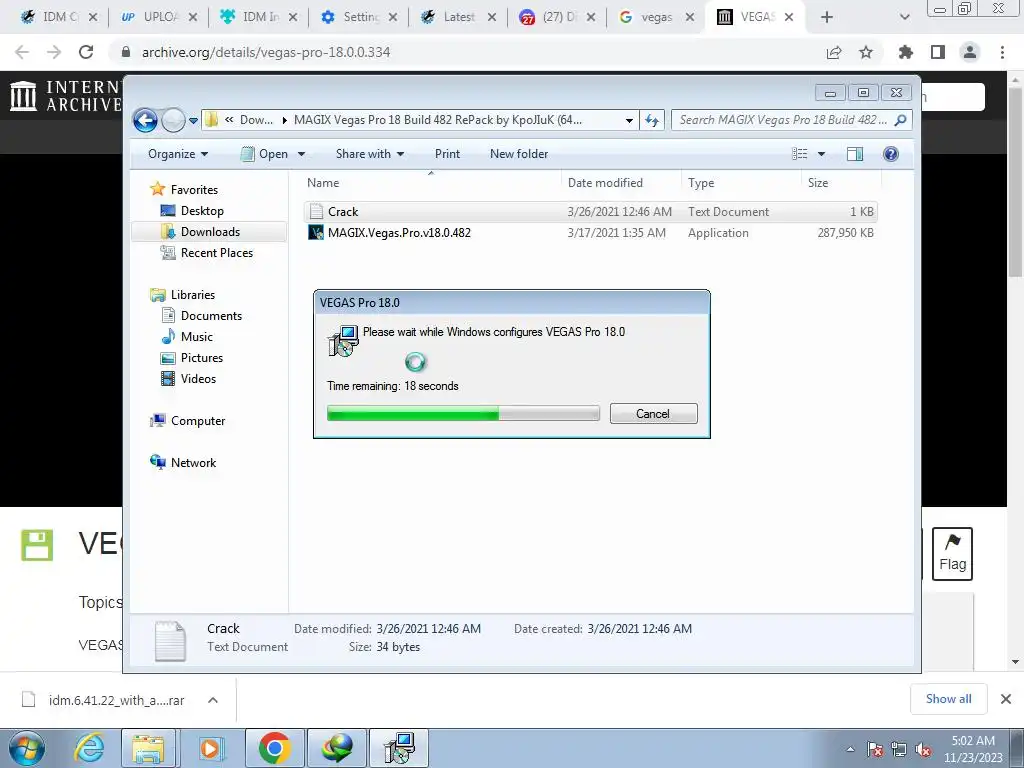Click the change view icon

(799, 154)
